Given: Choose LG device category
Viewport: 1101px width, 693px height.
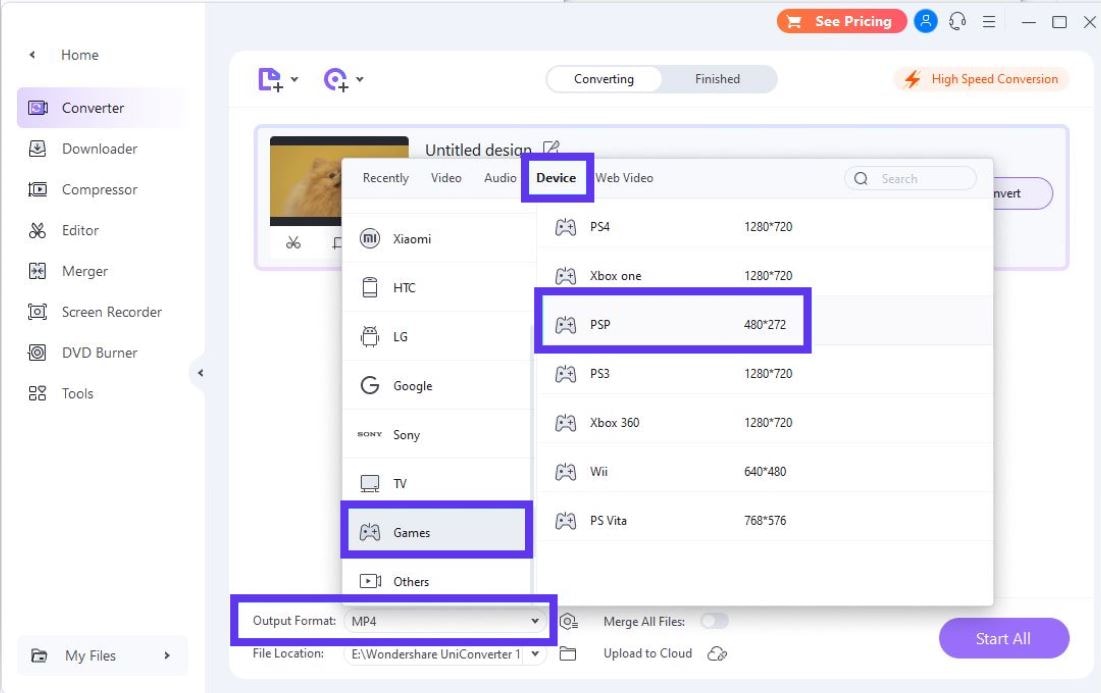Looking at the screenshot, I should pyautogui.click(x=437, y=336).
